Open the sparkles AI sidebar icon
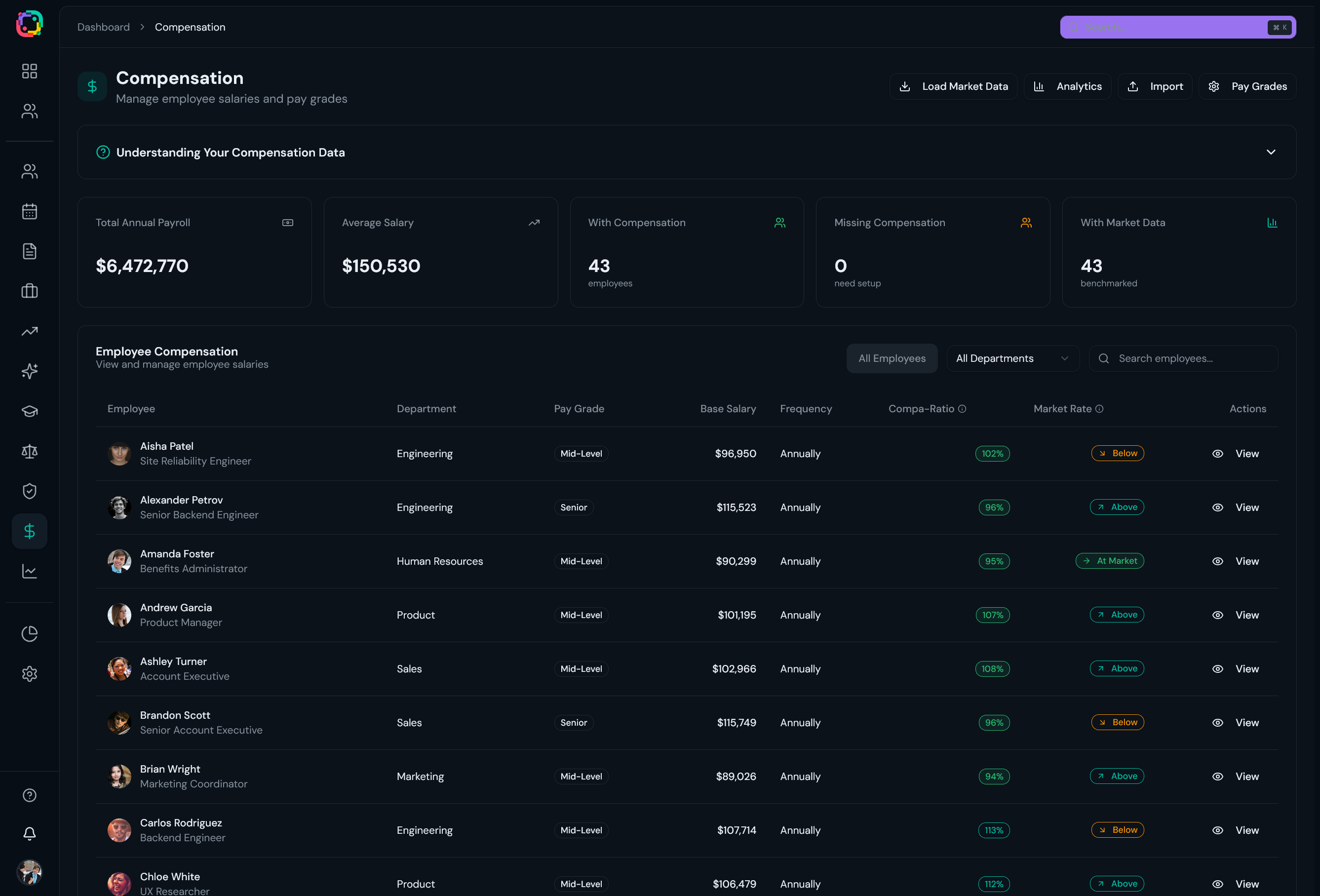The width and height of the screenshot is (1320, 896). click(30, 371)
